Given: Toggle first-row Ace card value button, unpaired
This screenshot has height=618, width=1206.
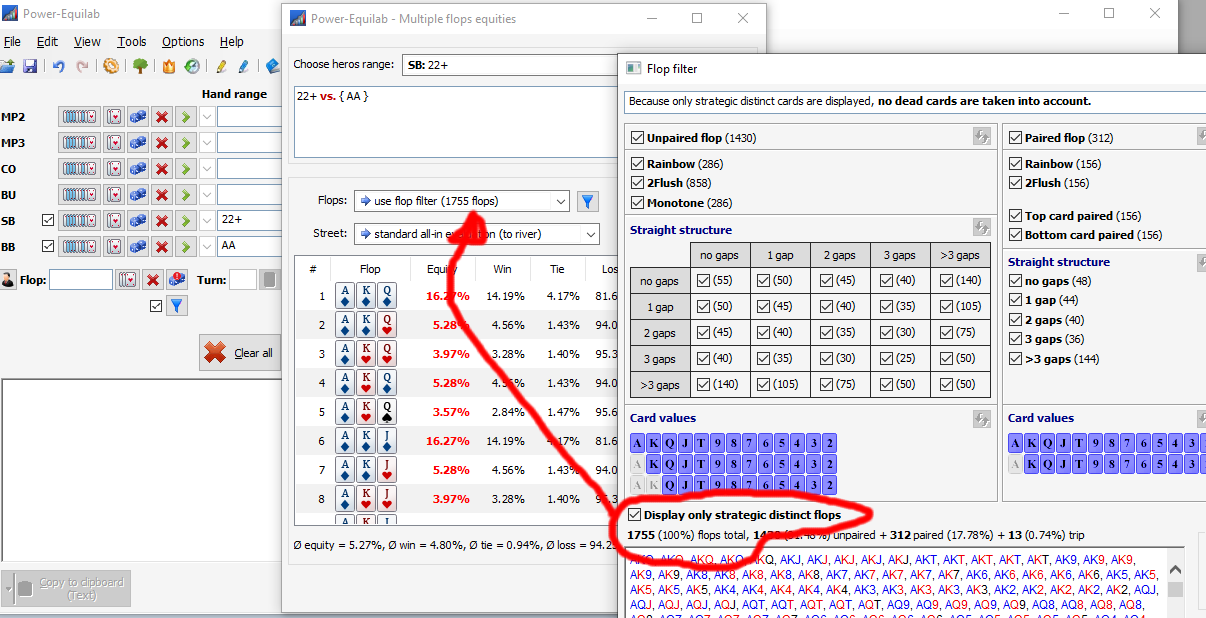Looking at the screenshot, I should (637, 444).
